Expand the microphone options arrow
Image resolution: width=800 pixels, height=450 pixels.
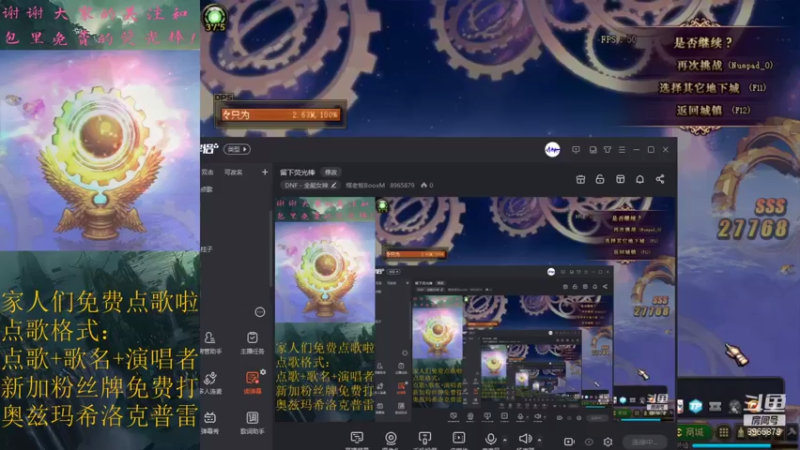pos(505,440)
